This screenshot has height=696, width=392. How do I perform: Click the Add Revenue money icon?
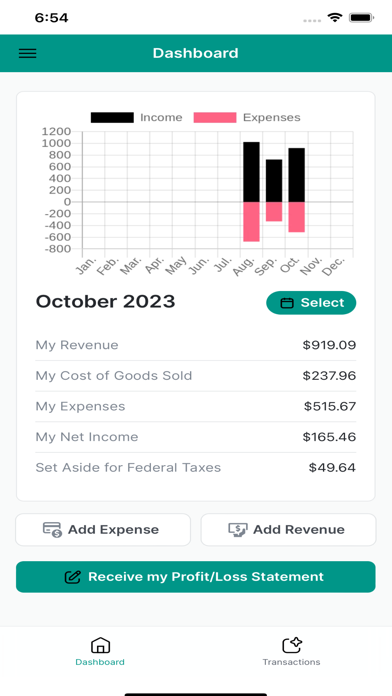click(x=238, y=530)
